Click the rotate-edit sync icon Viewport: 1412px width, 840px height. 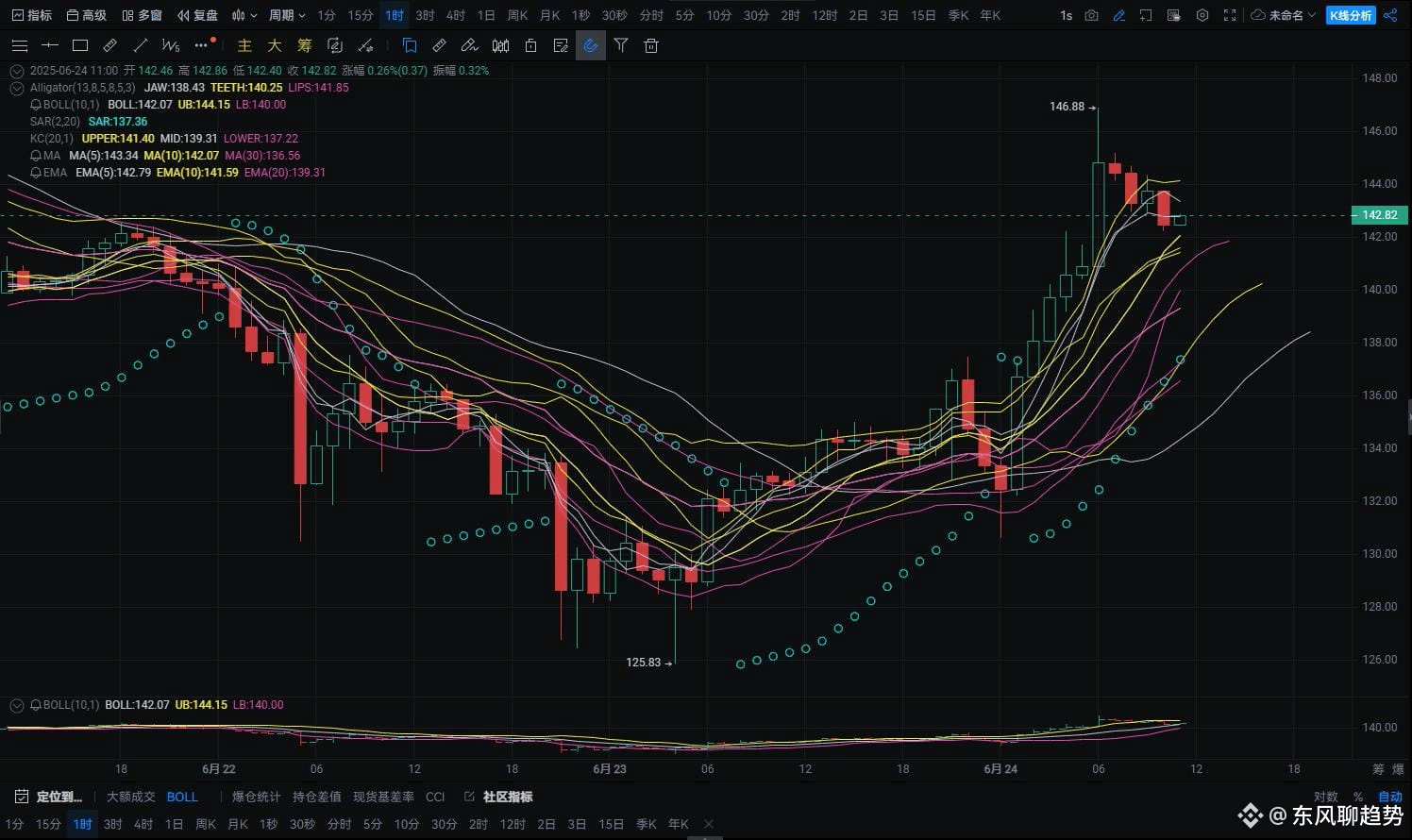click(334, 45)
